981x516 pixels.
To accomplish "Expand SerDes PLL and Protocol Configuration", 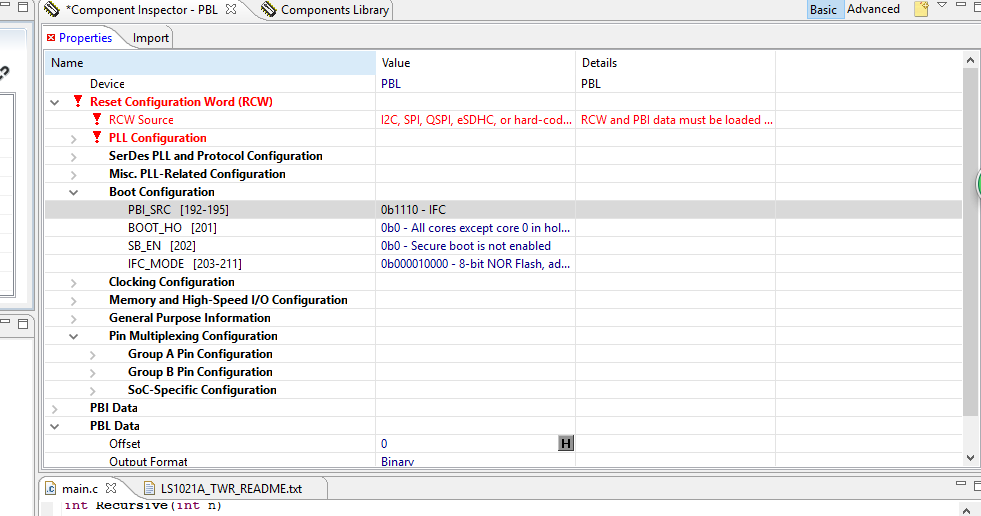I will click(73, 156).
